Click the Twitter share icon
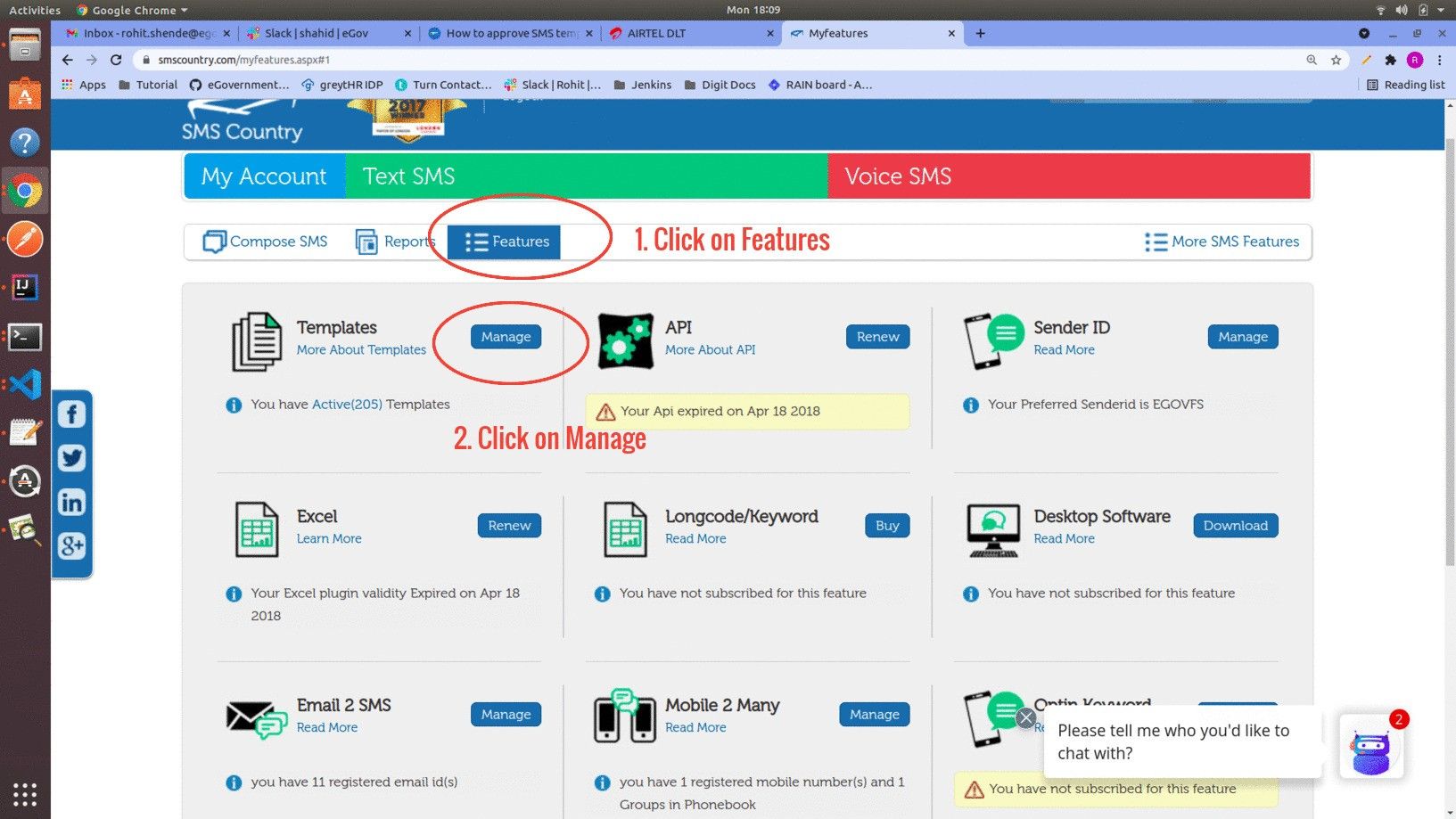The height and width of the screenshot is (819, 1456). tap(71, 458)
